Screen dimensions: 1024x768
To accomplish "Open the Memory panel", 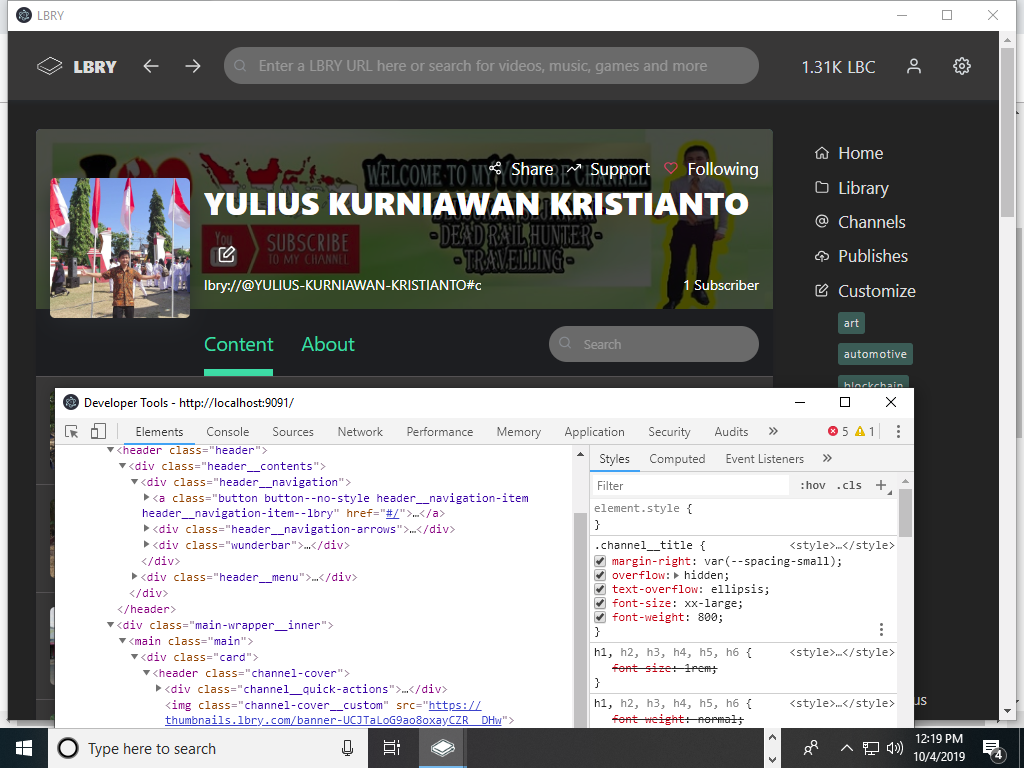I will click(519, 432).
